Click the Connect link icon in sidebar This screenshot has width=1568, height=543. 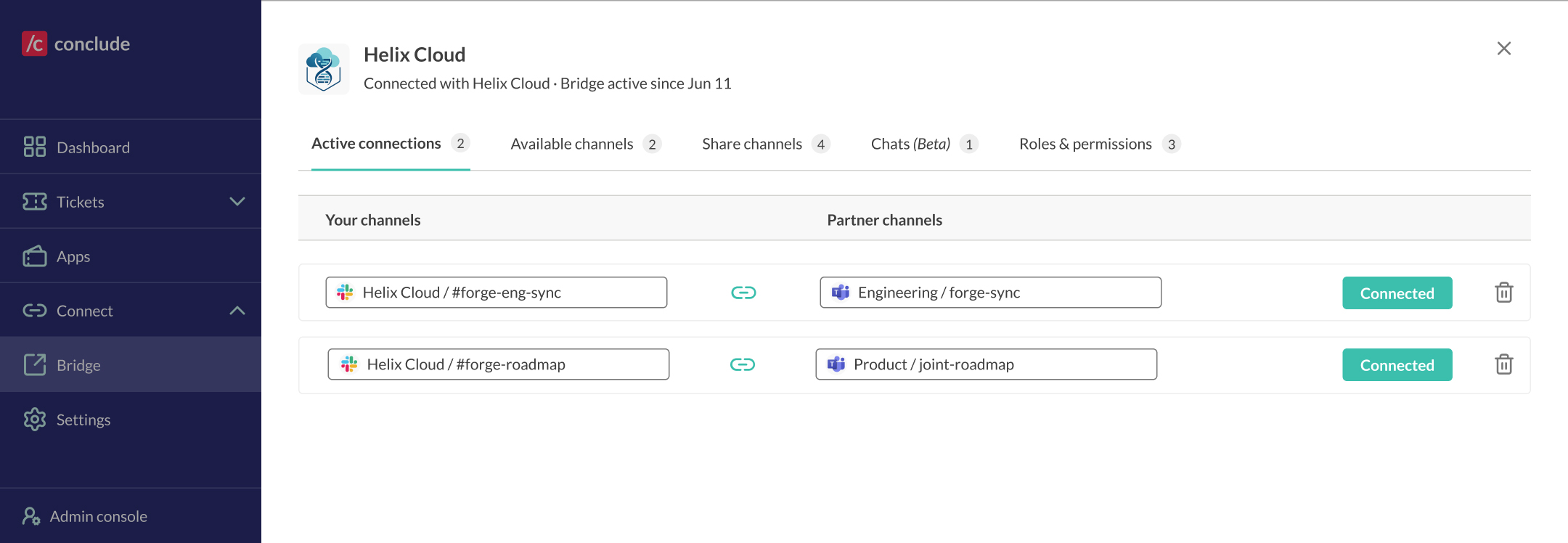(x=34, y=311)
